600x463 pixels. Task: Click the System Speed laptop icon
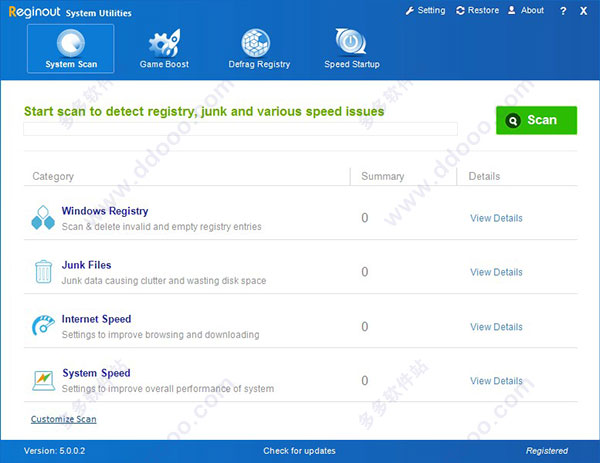(x=43, y=380)
